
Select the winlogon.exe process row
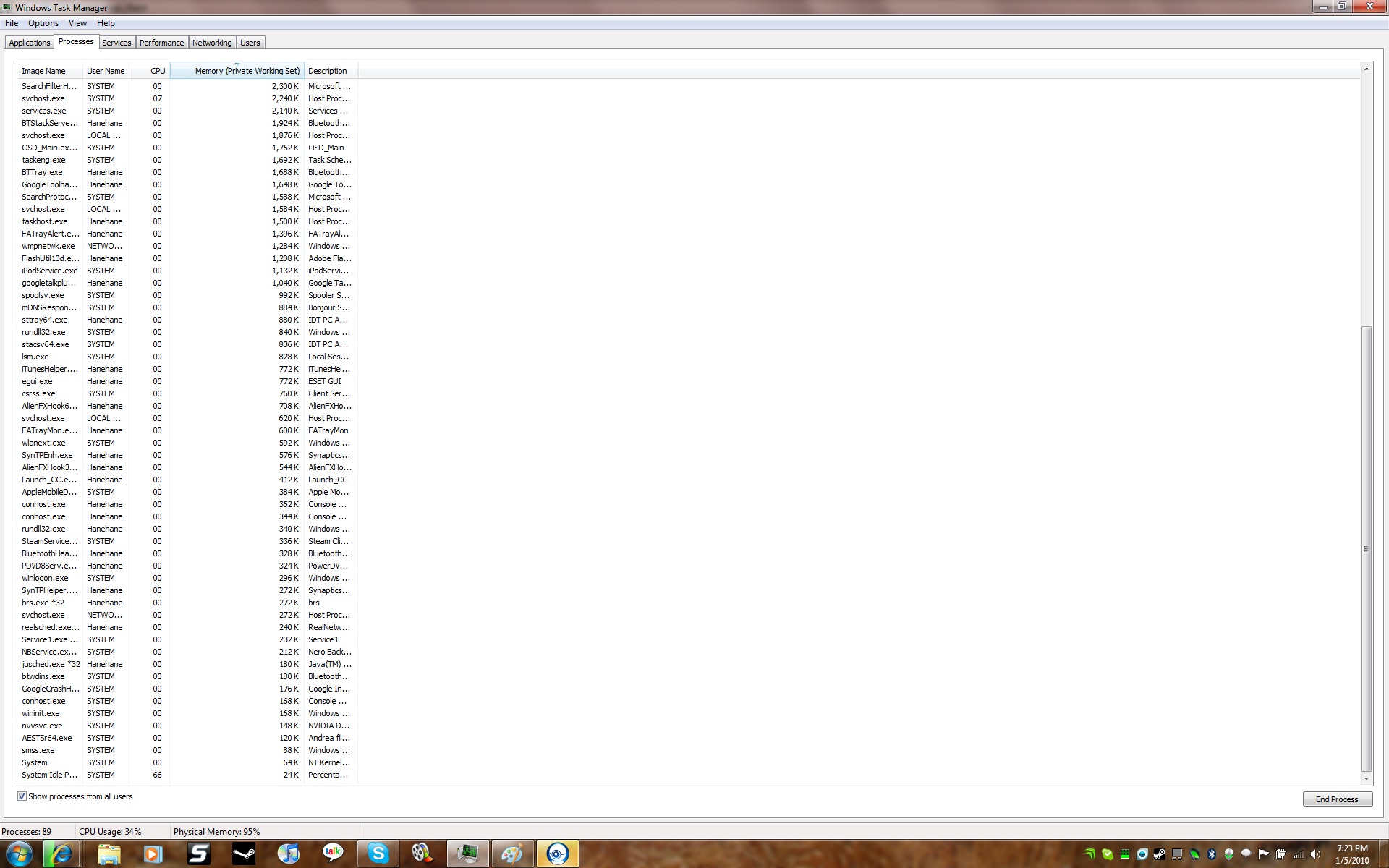188,578
